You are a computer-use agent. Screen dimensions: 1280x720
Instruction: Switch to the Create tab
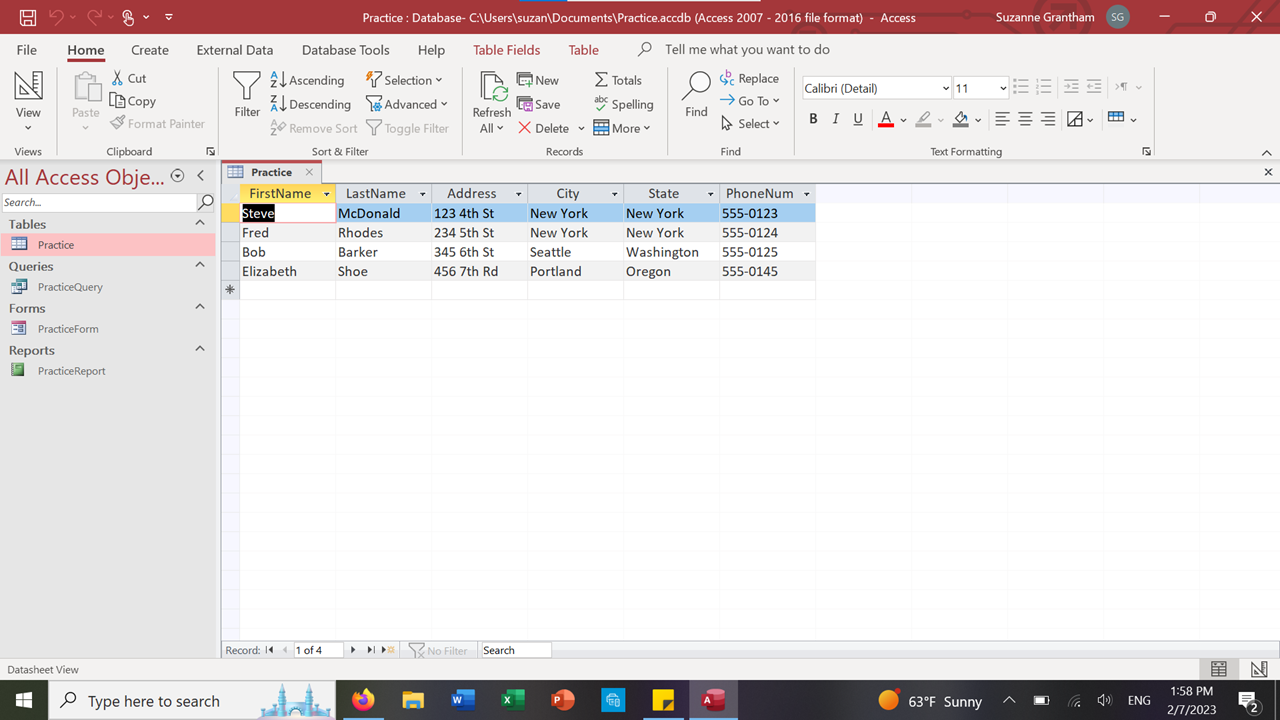click(150, 50)
